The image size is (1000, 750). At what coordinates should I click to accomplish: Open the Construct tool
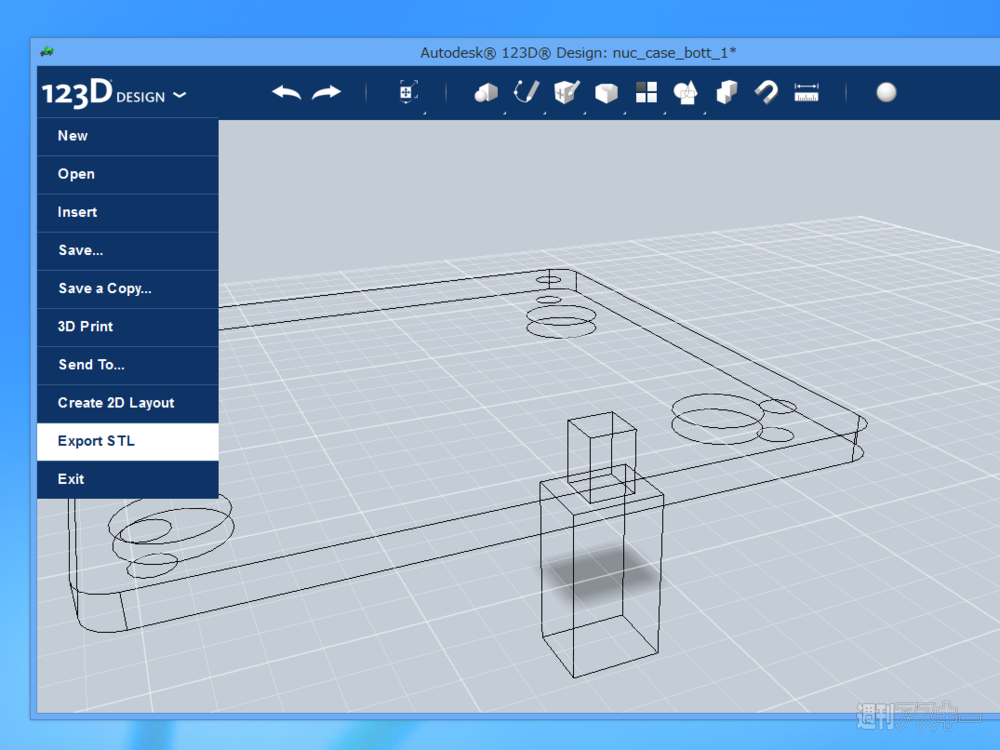[x=567, y=93]
